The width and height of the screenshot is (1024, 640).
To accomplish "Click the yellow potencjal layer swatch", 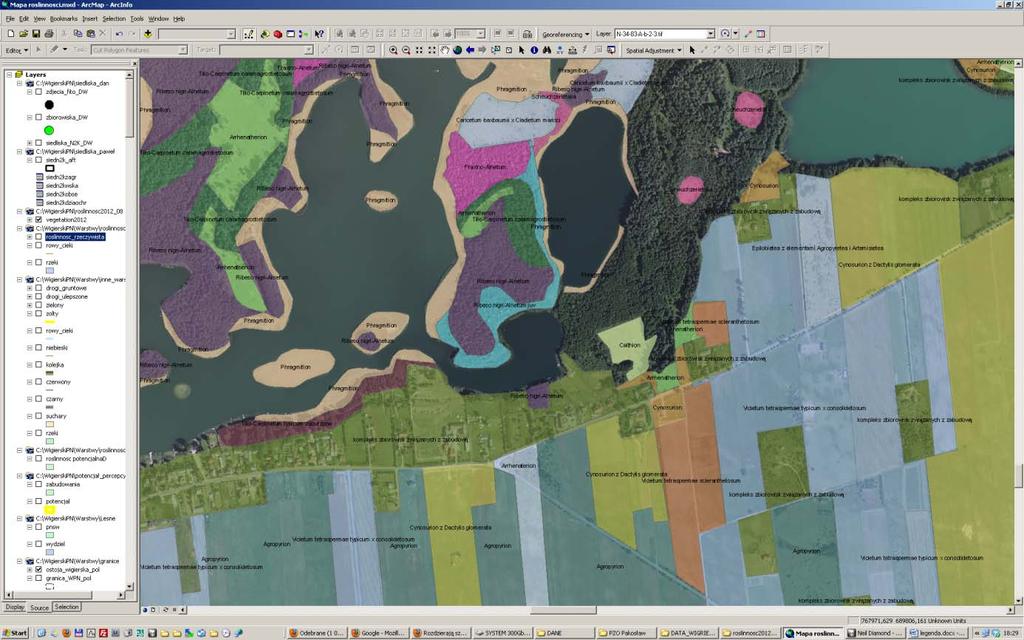I will (x=50, y=510).
